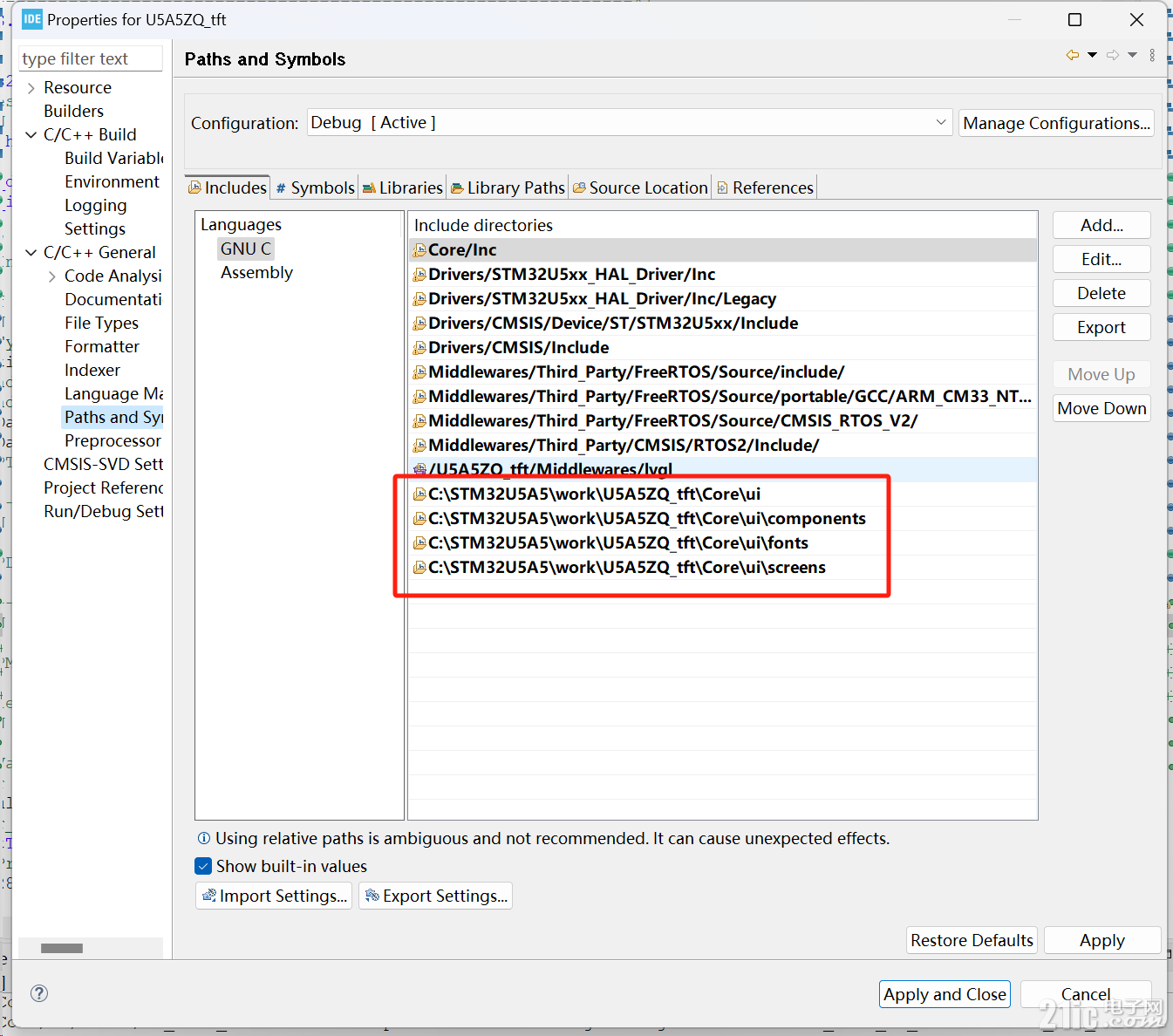Click the Apply button
This screenshot has height=1036, width=1173.
point(1102,940)
